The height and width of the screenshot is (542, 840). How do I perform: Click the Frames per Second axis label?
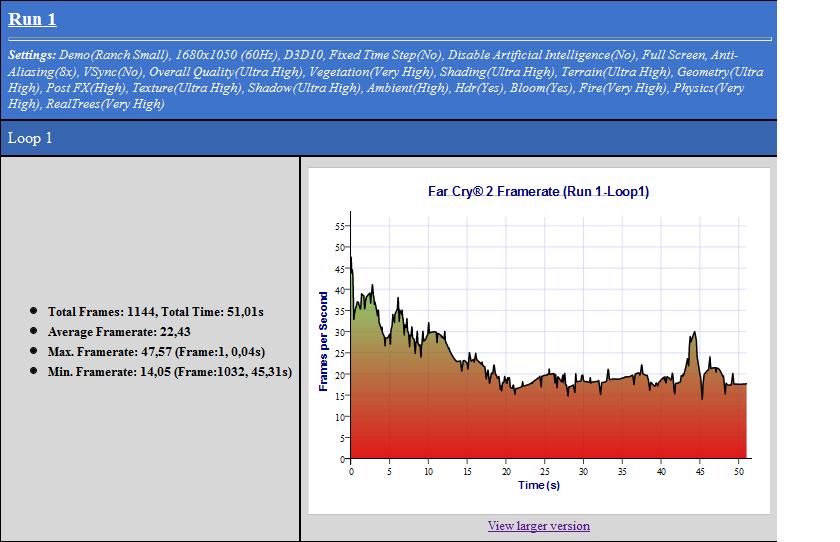coord(323,341)
